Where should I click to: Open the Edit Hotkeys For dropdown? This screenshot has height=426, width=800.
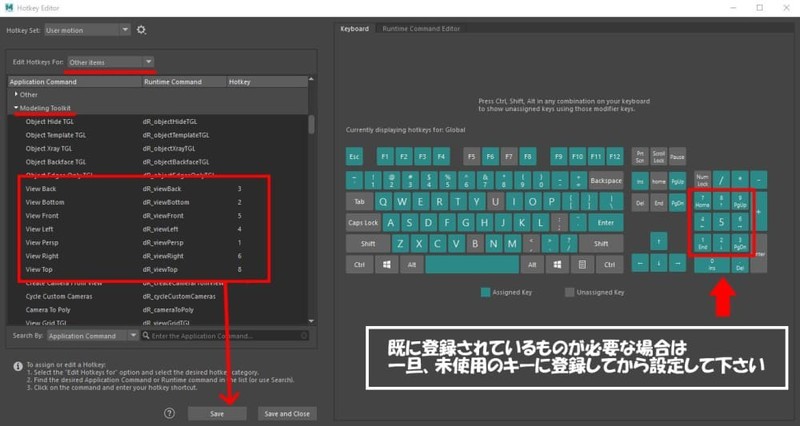pyautogui.click(x=111, y=62)
